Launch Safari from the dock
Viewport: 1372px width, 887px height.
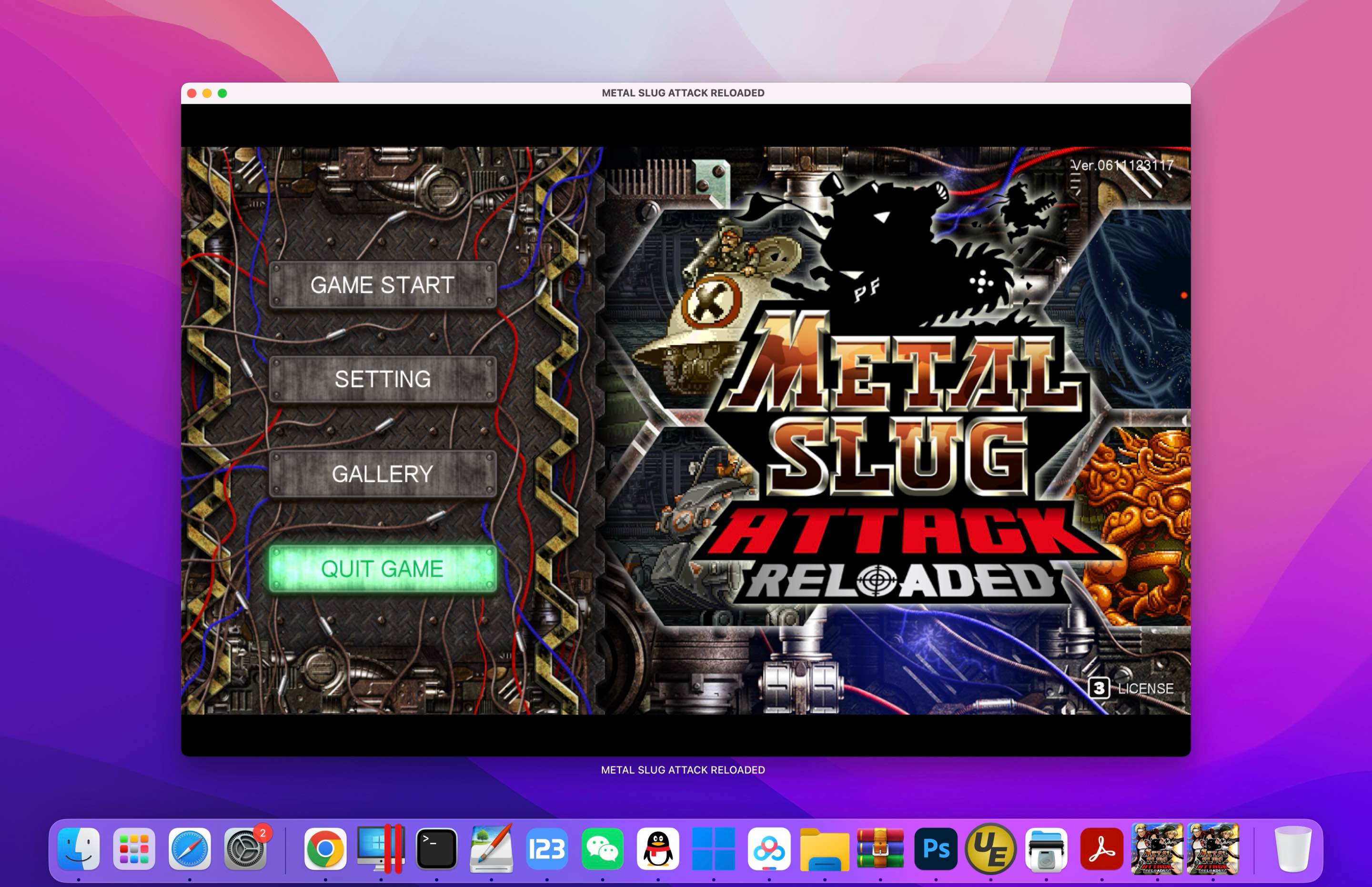click(x=190, y=849)
